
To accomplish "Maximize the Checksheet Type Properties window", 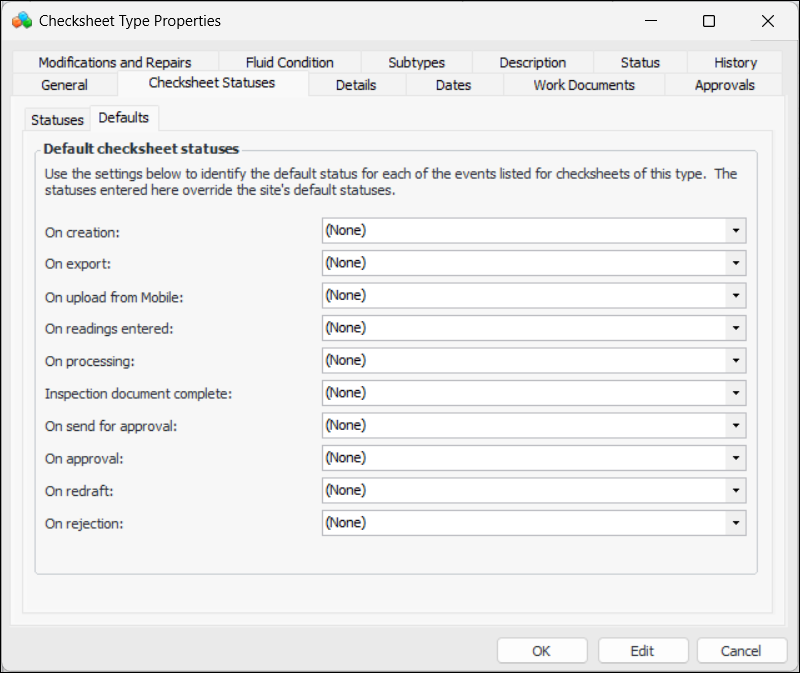I will point(709,21).
